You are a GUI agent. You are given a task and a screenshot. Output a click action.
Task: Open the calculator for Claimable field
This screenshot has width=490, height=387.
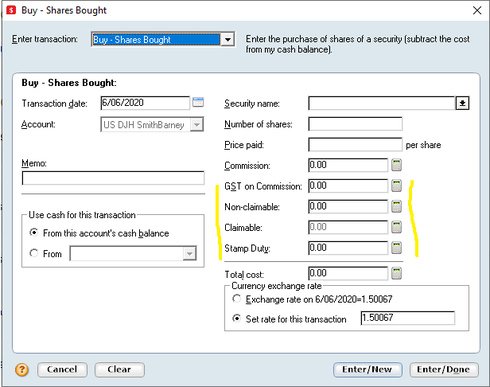point(396,227)
